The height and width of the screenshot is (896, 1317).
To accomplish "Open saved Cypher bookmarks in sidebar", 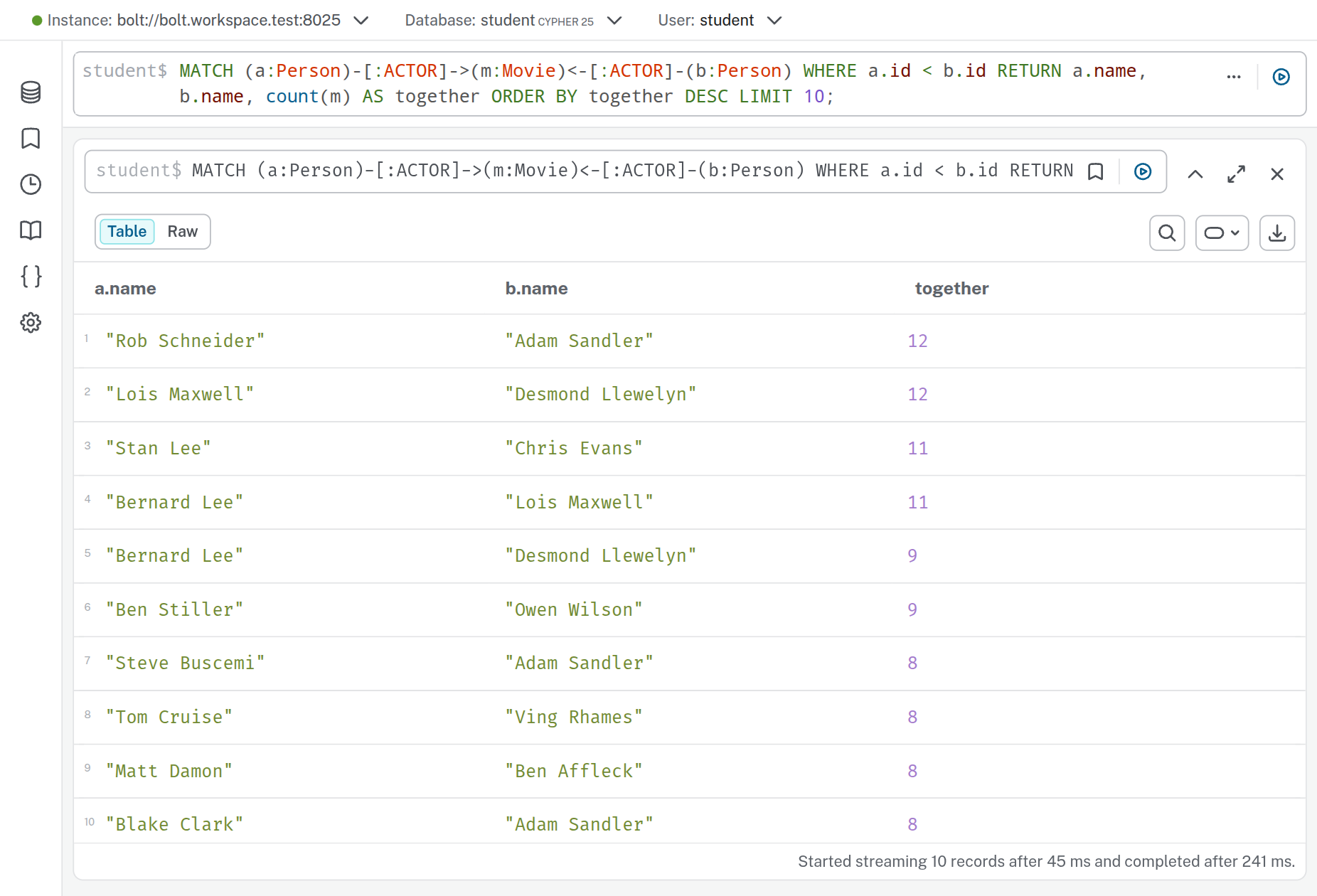I will tap(31, 139).
